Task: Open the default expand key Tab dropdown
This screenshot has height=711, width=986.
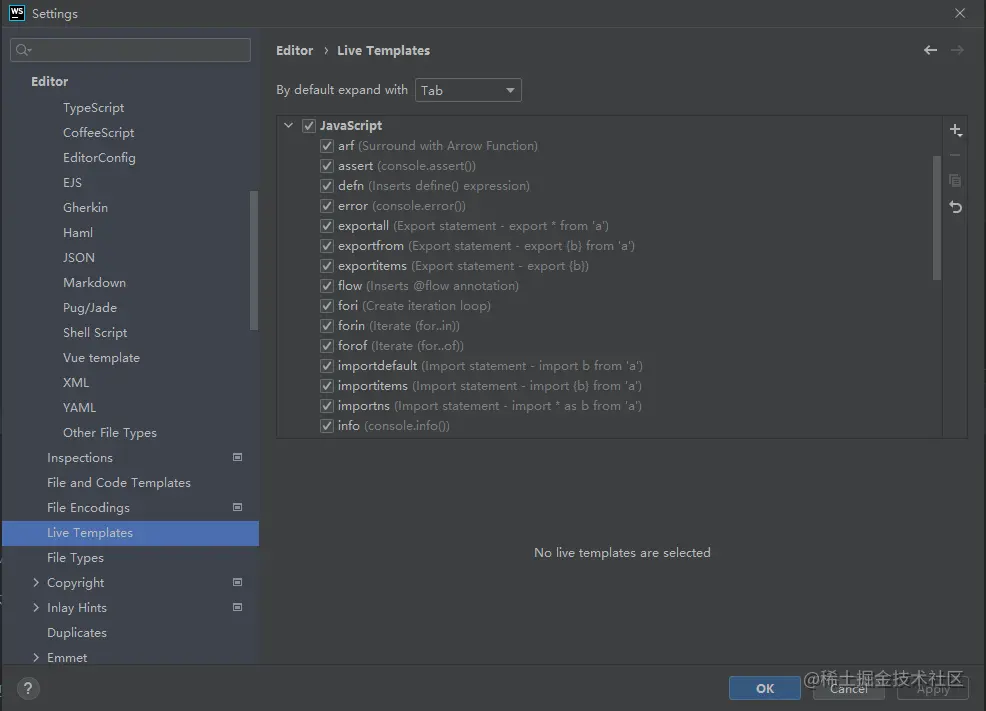Action: coord(468,91)
